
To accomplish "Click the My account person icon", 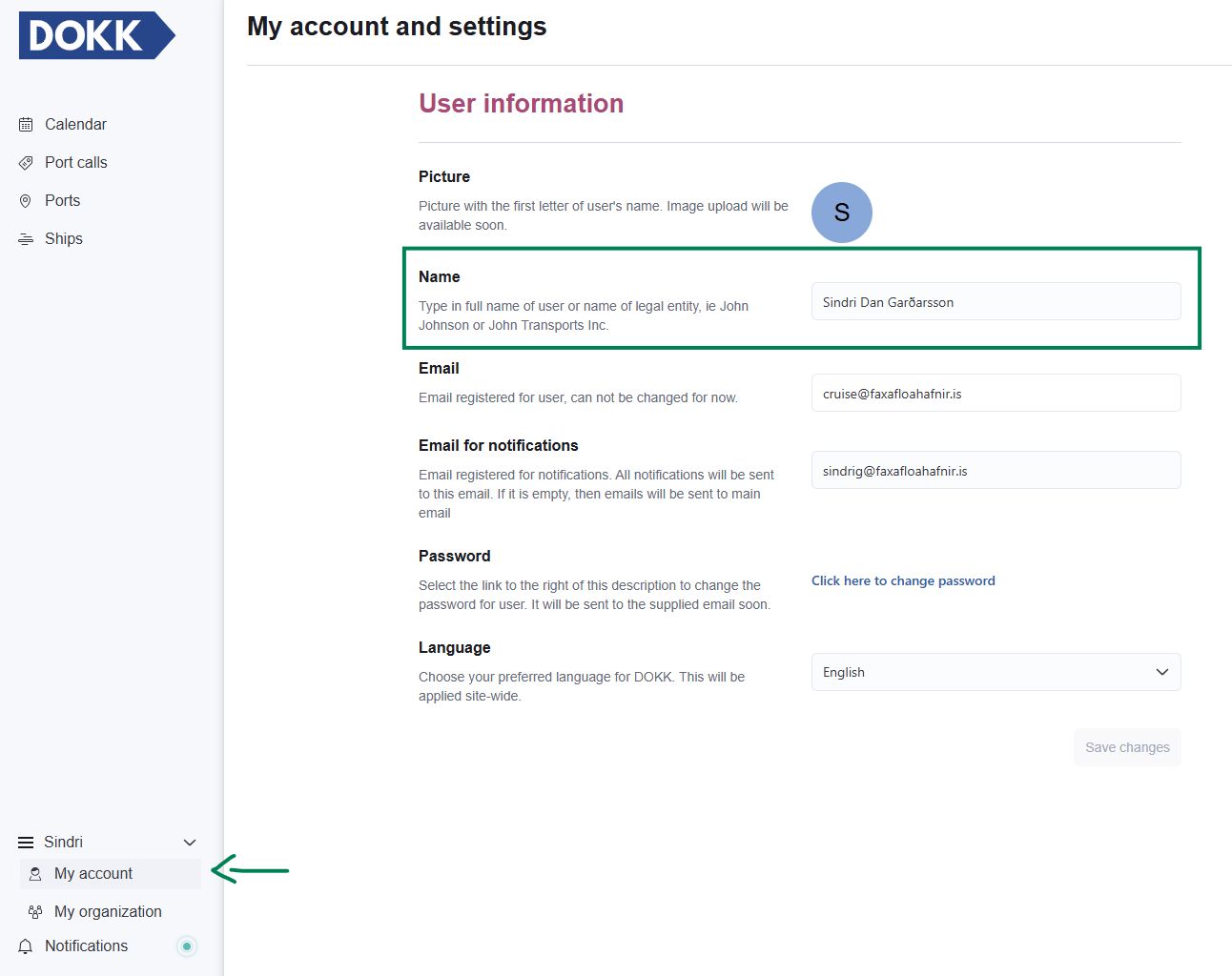I will click(35, 874).
